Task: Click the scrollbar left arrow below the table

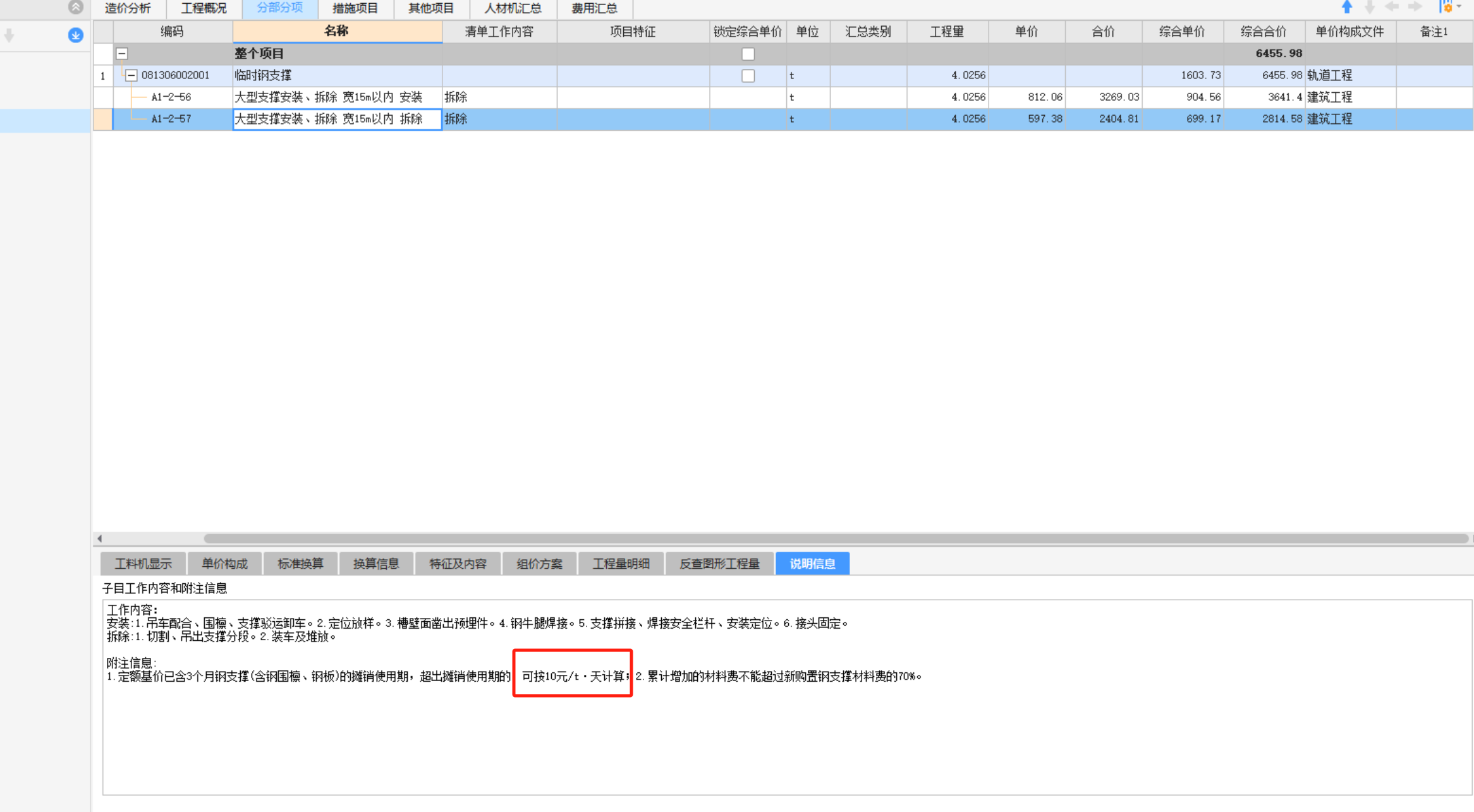Action: click(x=99, y=538)
